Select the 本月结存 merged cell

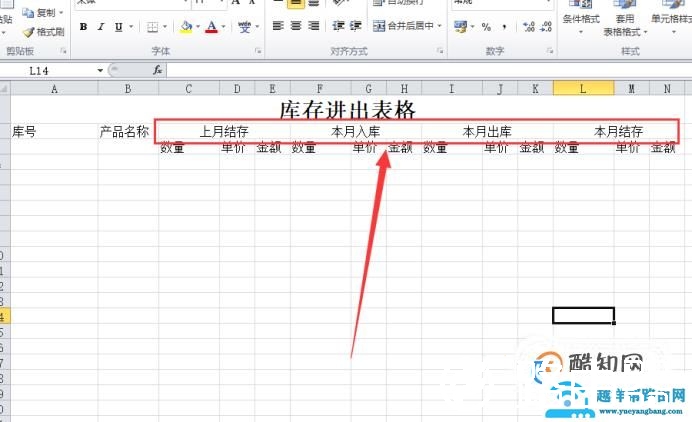[x=619, y=131]
